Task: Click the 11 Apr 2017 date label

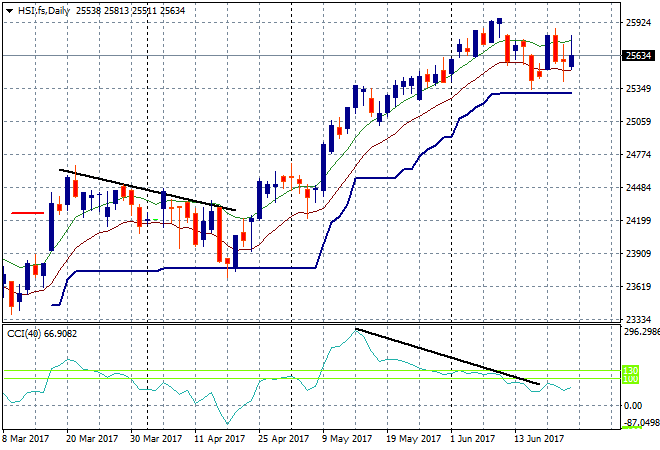Action: point(219,439)
